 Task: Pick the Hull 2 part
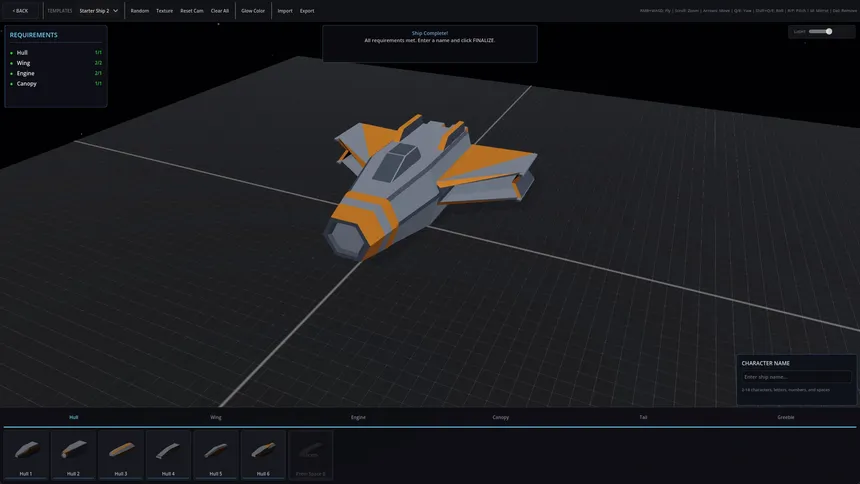pyautogui.click(x=72, y=454)
